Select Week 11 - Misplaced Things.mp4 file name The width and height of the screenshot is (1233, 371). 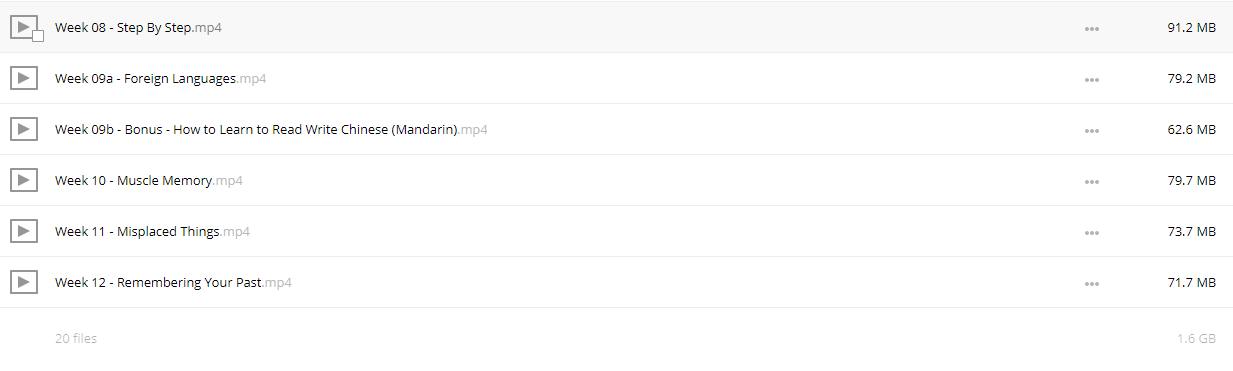(152, 232)
